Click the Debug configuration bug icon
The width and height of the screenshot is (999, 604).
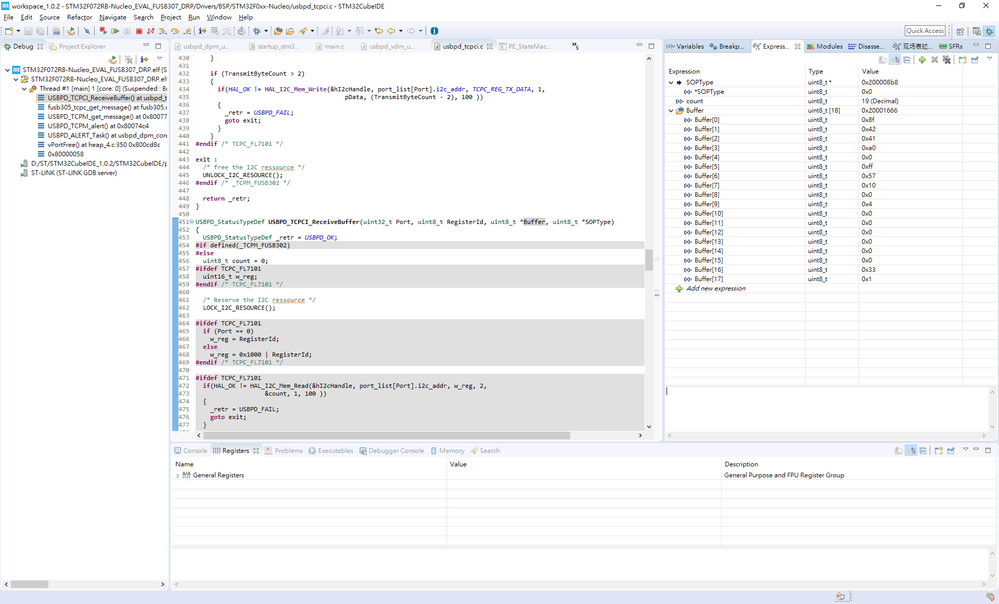[x=257, y=31]
